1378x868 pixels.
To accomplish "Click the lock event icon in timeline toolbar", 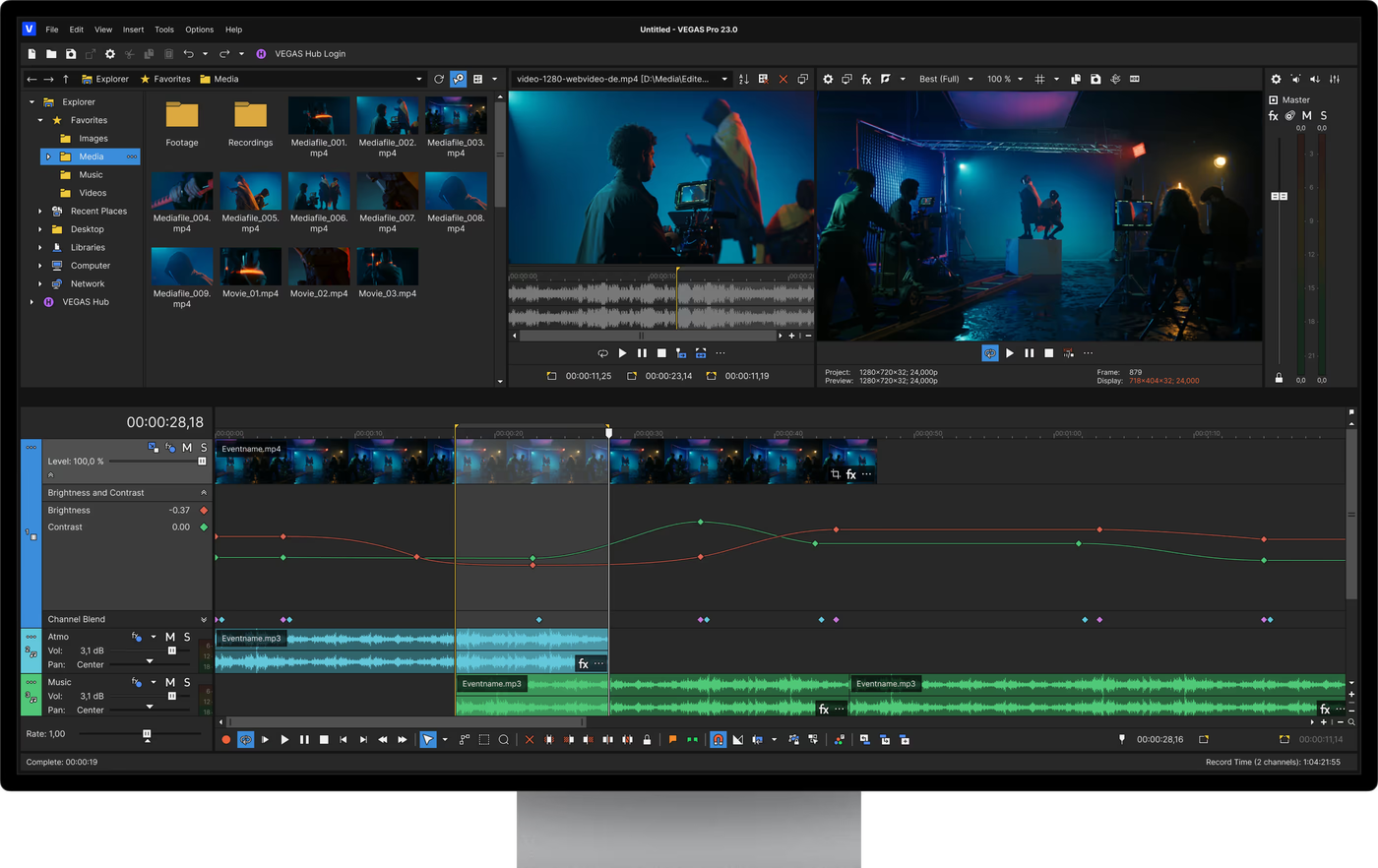I will coord(647,739).
